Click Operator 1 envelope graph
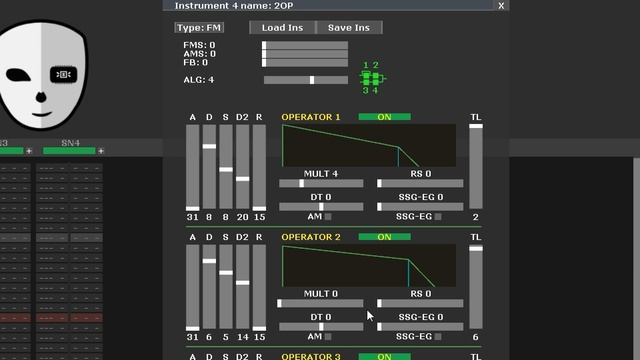Viewport: 640px width, 360px height. [369, 145]
